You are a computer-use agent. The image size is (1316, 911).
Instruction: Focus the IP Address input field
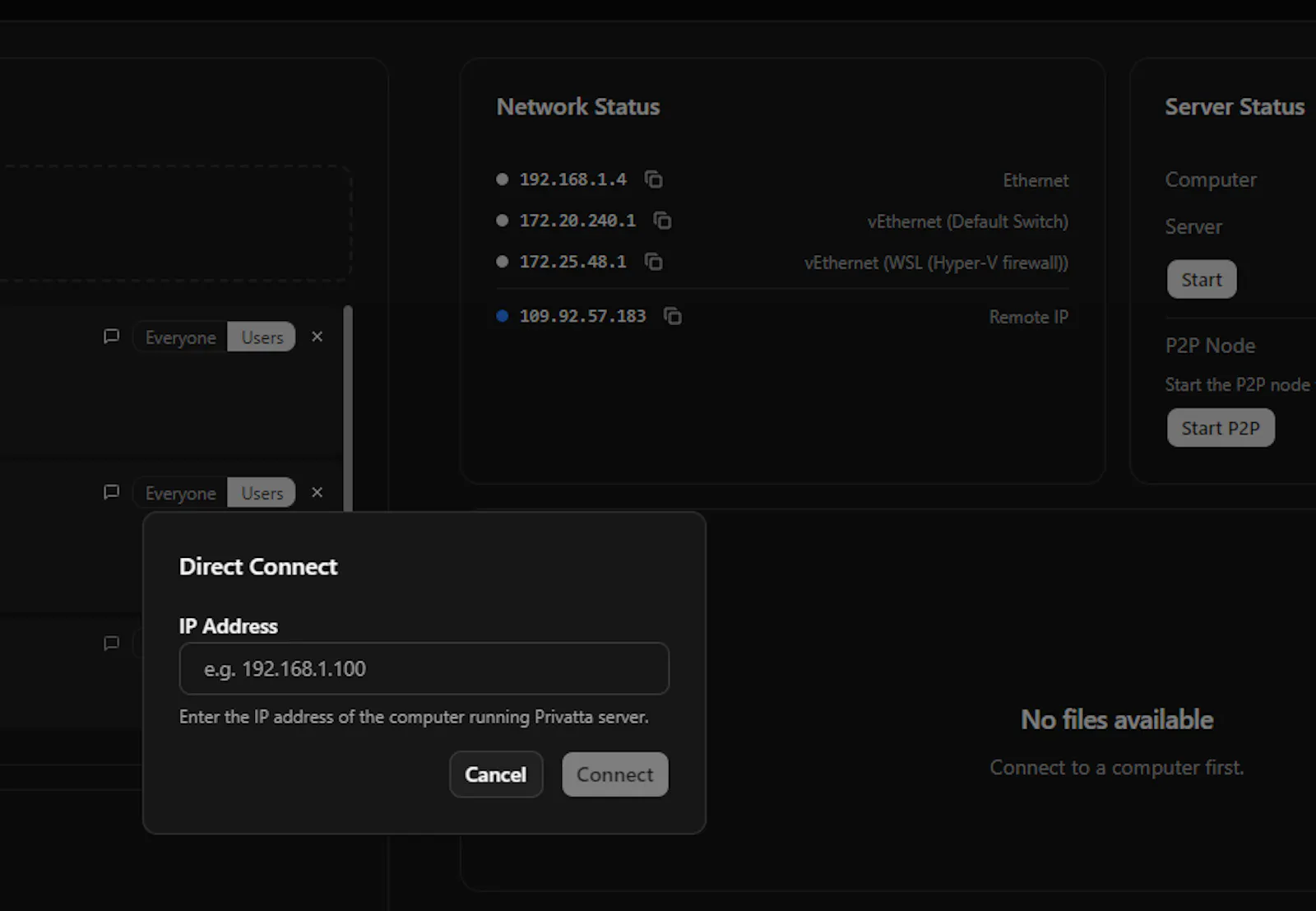point(424,668)
